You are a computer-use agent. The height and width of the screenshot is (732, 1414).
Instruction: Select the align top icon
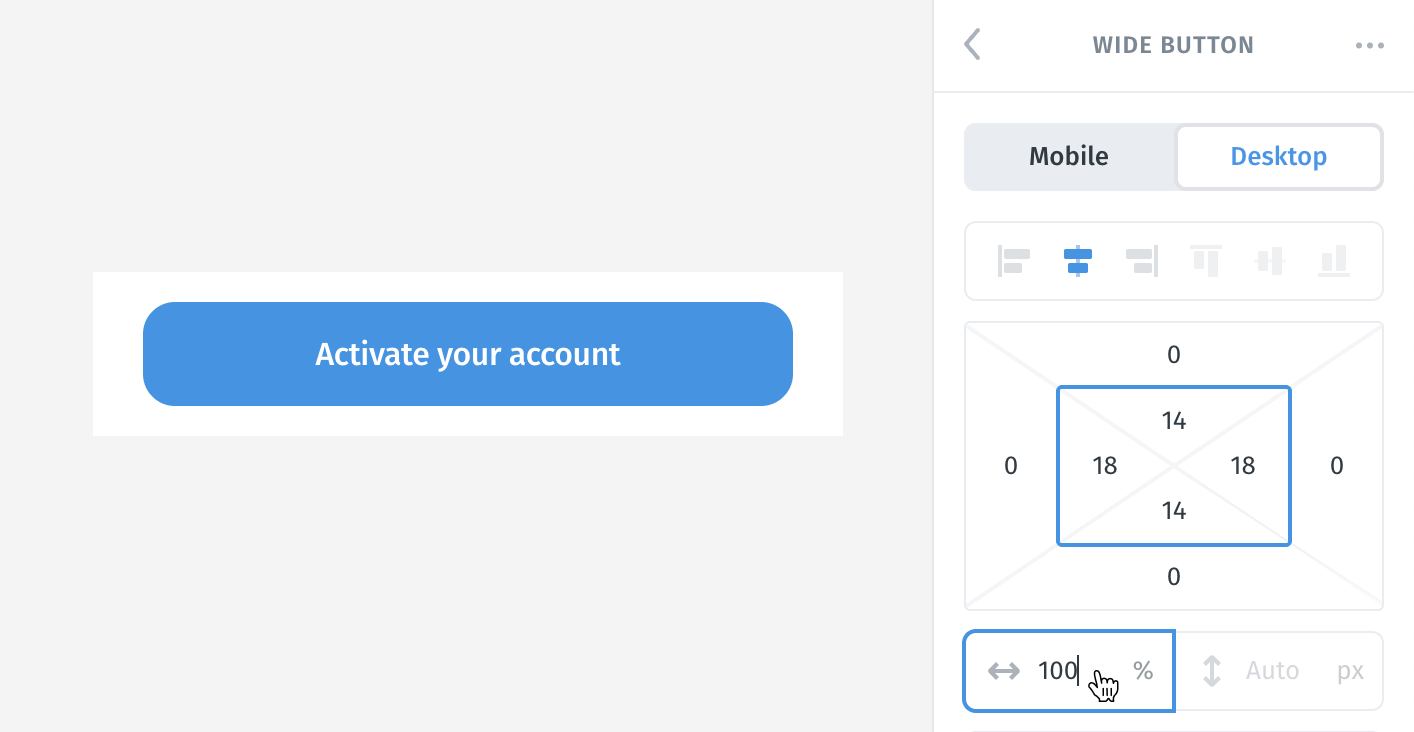[x=1205, y=261]
